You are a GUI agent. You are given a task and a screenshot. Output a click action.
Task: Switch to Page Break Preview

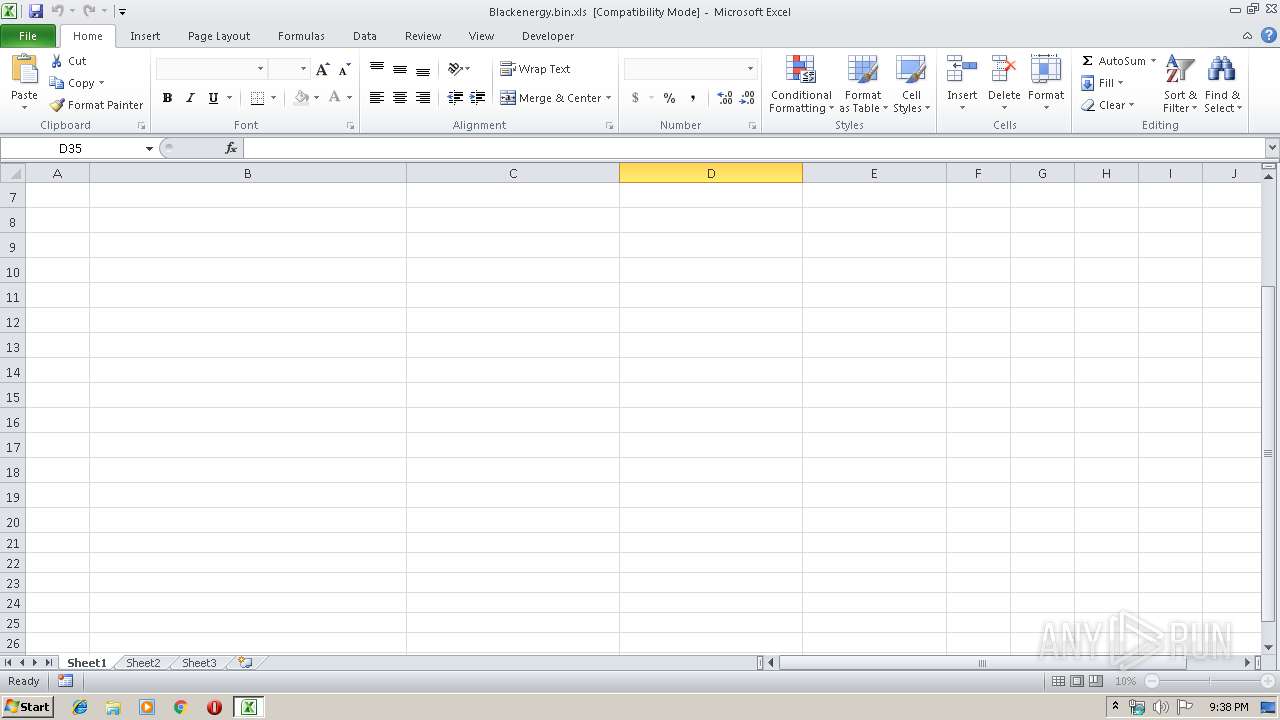[x=1095, y=681]
